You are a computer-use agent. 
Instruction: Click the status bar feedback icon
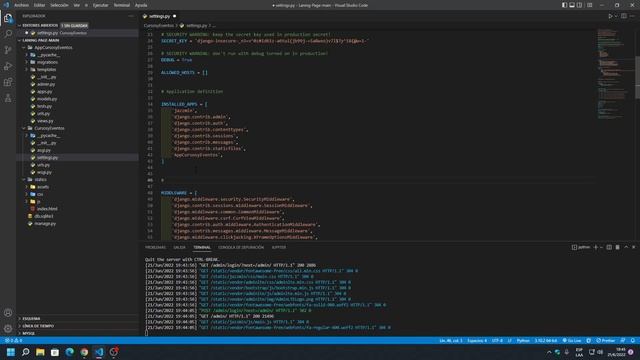[623, 340]
